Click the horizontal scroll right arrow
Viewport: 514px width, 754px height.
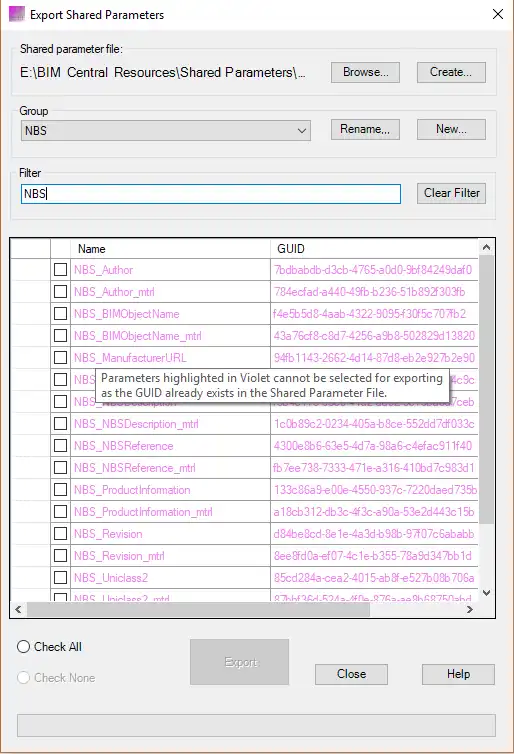tap(470, 609)
